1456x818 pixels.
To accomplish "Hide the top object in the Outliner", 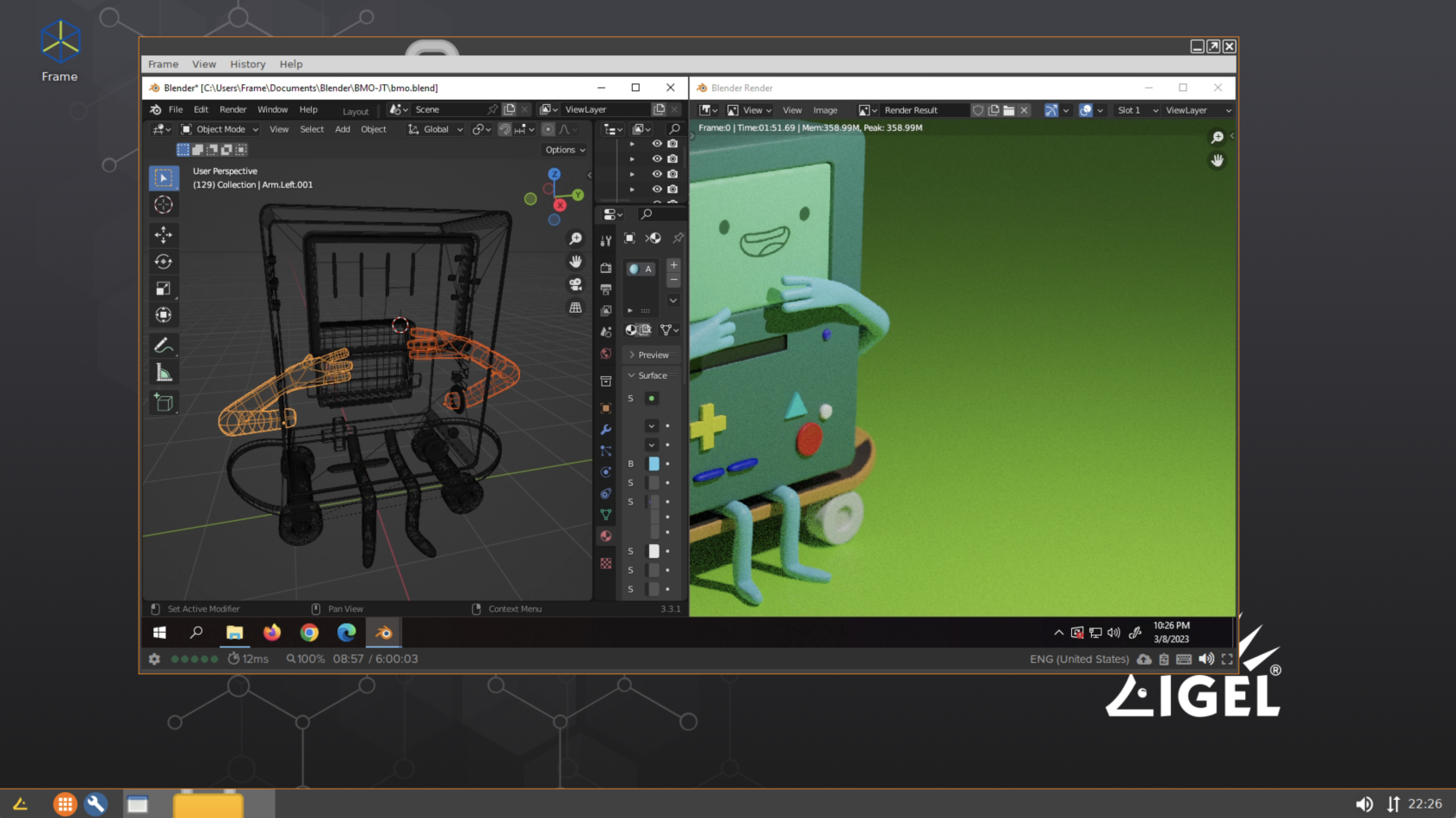I will 657,143.
